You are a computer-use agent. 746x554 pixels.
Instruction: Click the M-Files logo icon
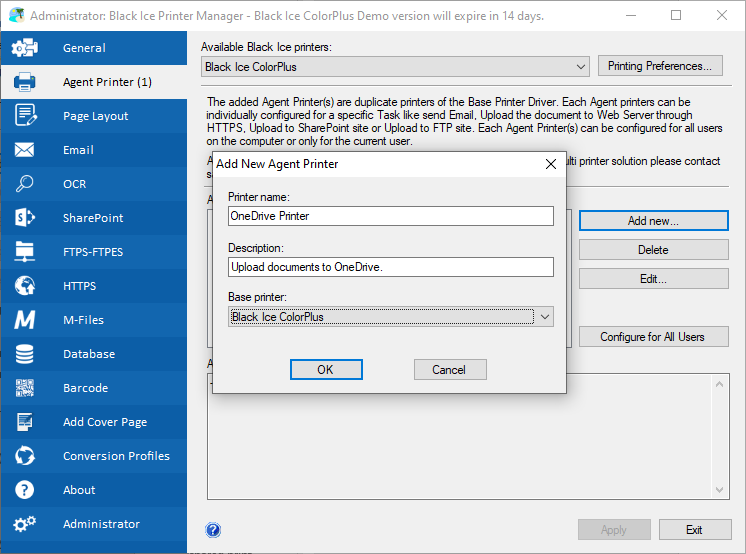point(25,320)
